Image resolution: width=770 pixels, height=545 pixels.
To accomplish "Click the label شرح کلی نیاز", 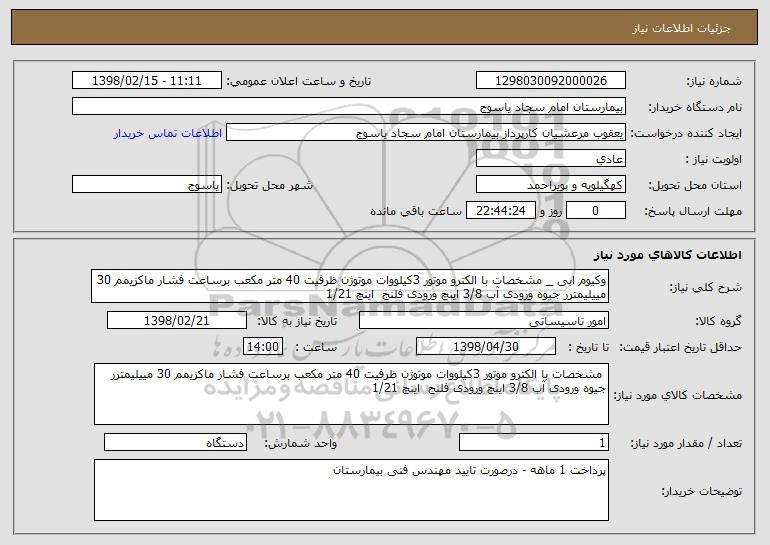I will tap(706, 287).
